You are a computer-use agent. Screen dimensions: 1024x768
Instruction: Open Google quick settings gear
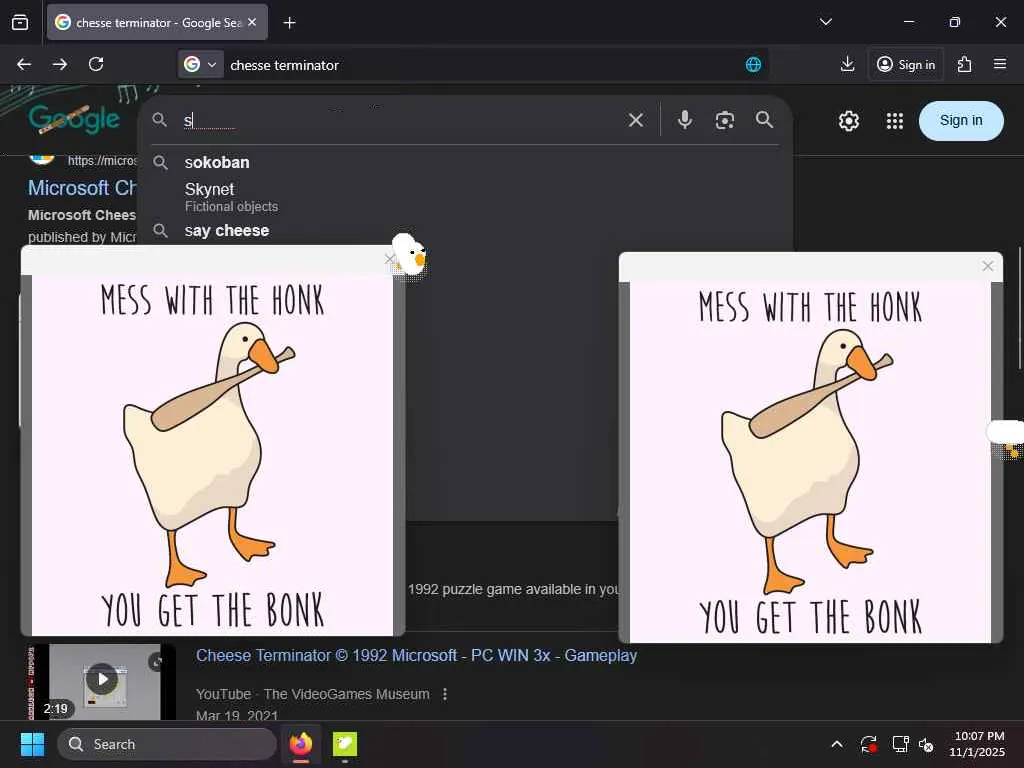click(848, 121)
